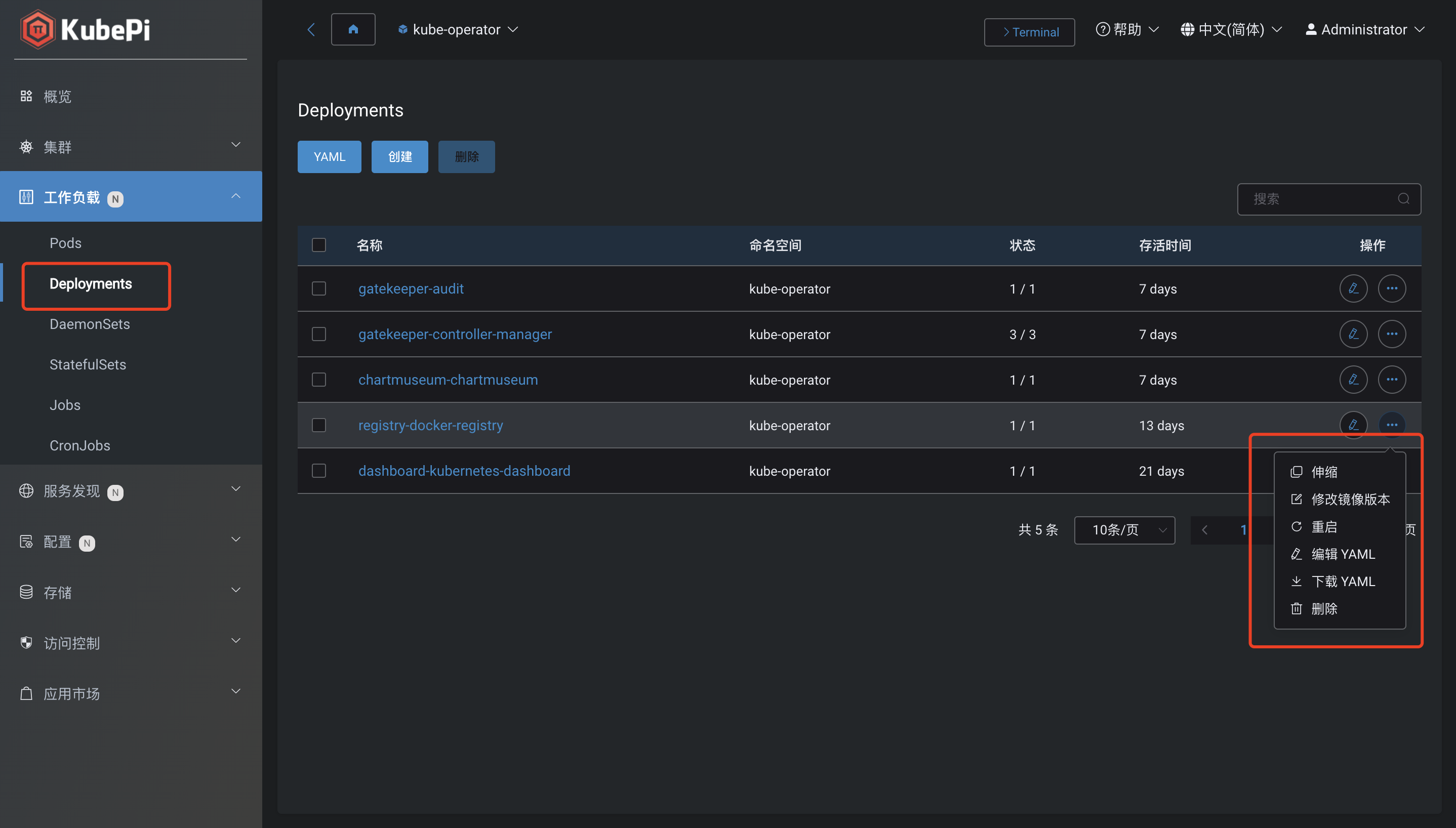The width and height of the screenshot is (1456, 828).
Task: Click the service discovery globe icon
Action: coord(26,490)
